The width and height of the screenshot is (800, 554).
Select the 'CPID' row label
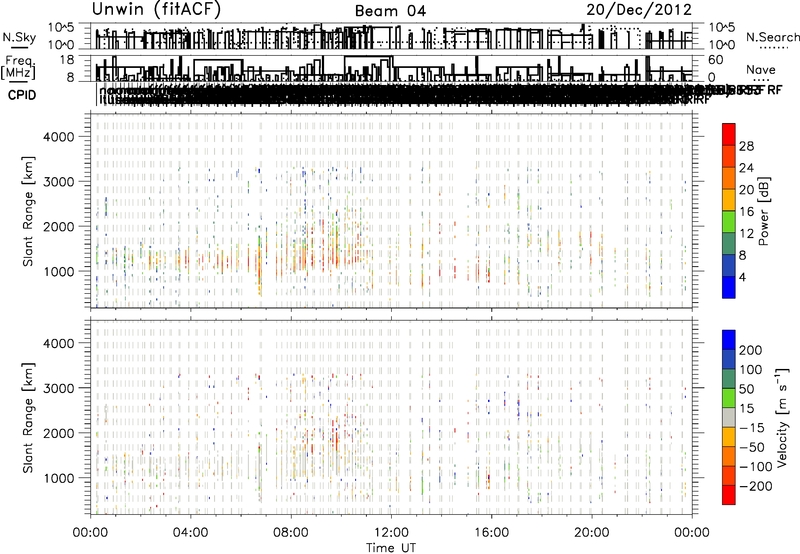click(22, 95)
